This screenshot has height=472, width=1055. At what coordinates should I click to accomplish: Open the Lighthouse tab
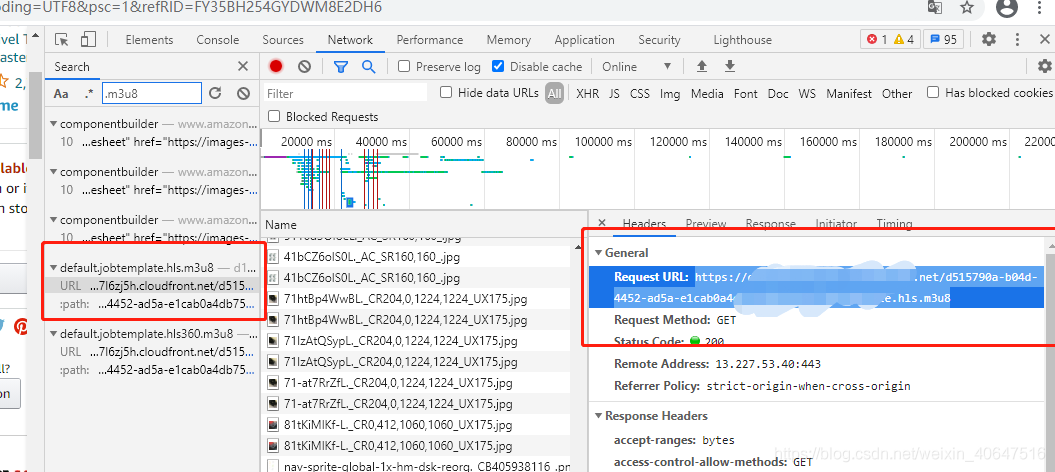tap(743, 40)
